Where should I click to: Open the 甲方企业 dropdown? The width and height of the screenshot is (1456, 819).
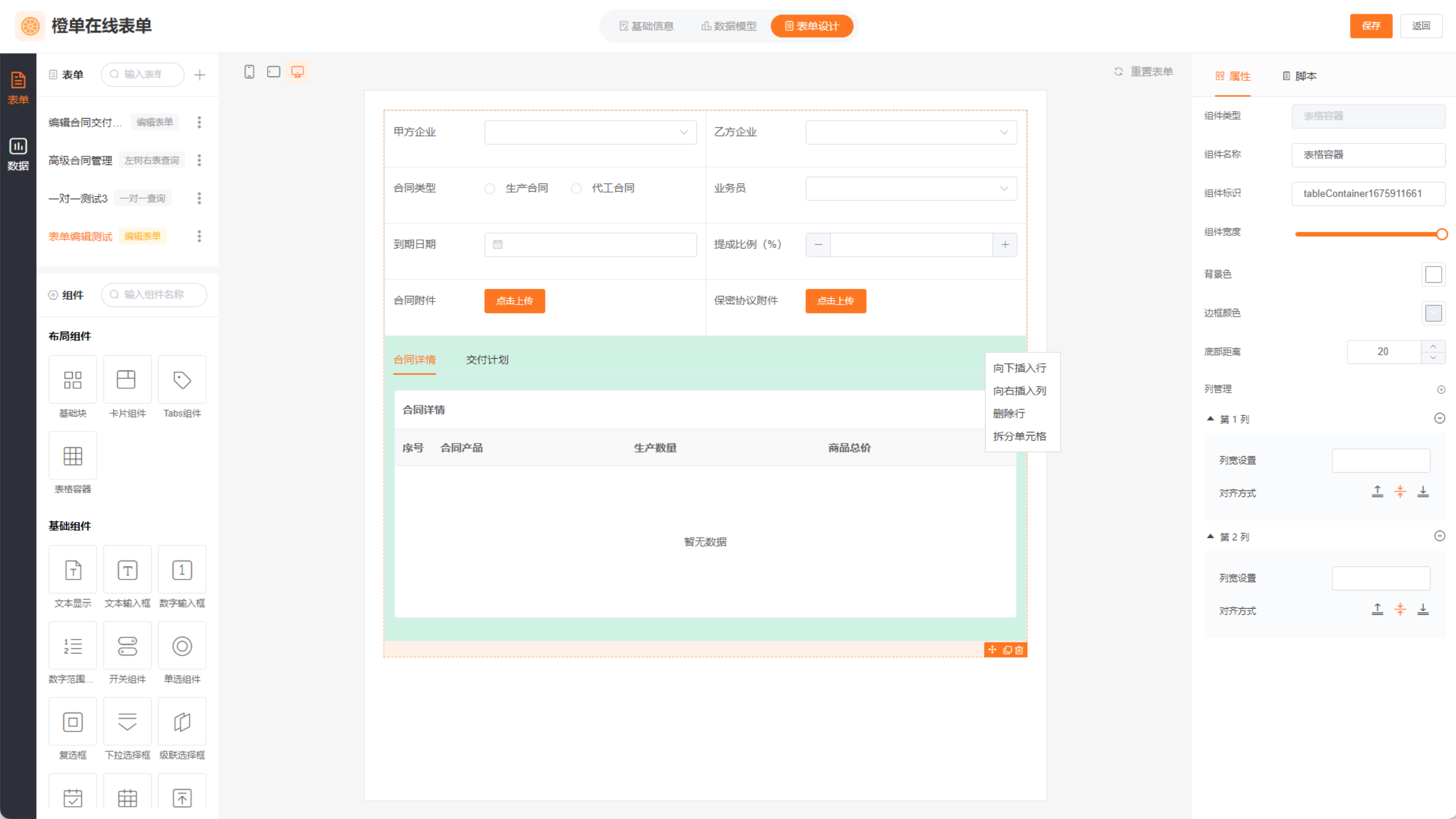click(x=590, y=132)
